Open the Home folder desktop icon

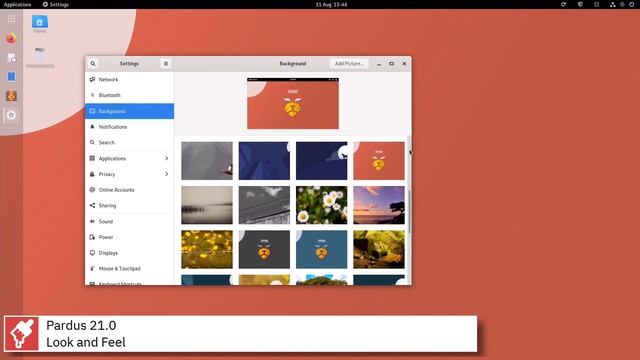point(40,23)
